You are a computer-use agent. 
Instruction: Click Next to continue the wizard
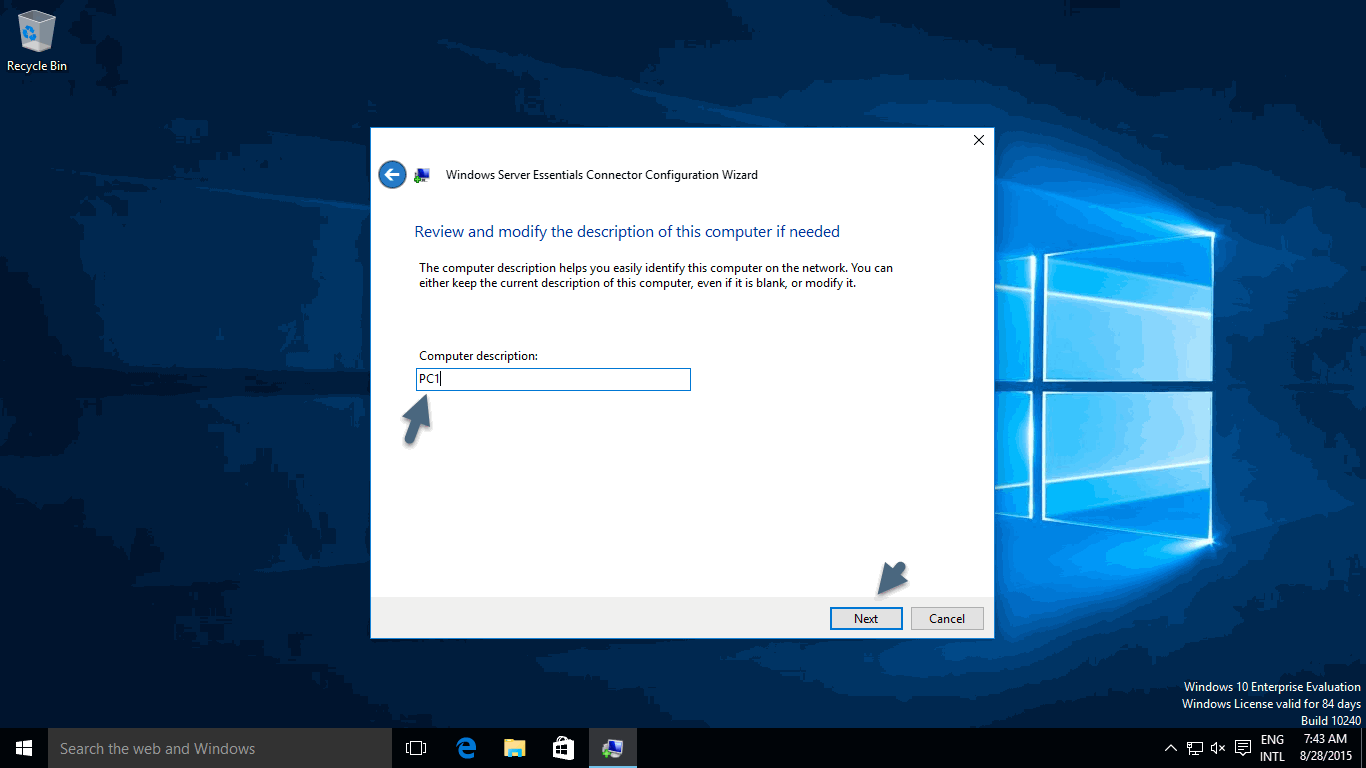pos(866,618)
